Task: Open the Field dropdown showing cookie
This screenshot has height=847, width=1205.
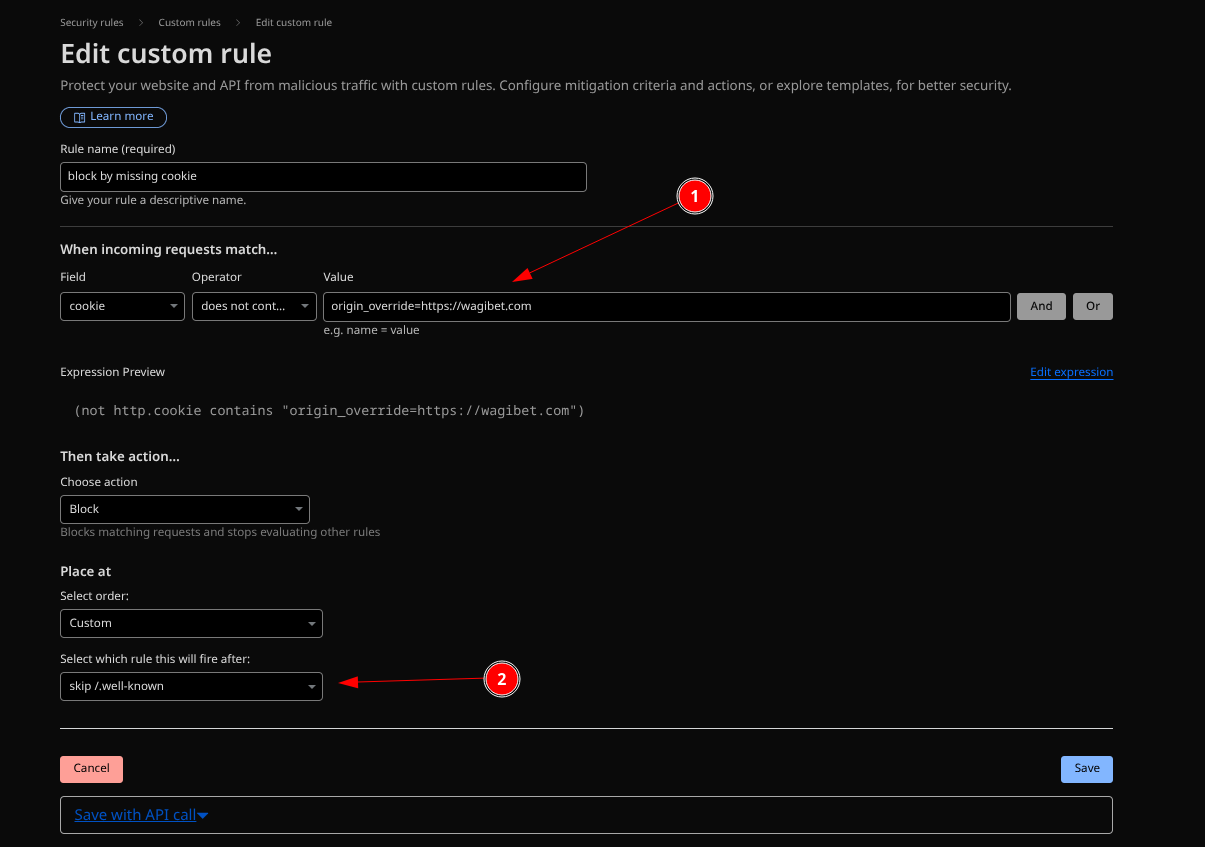Action: click(x=120, y=306)
